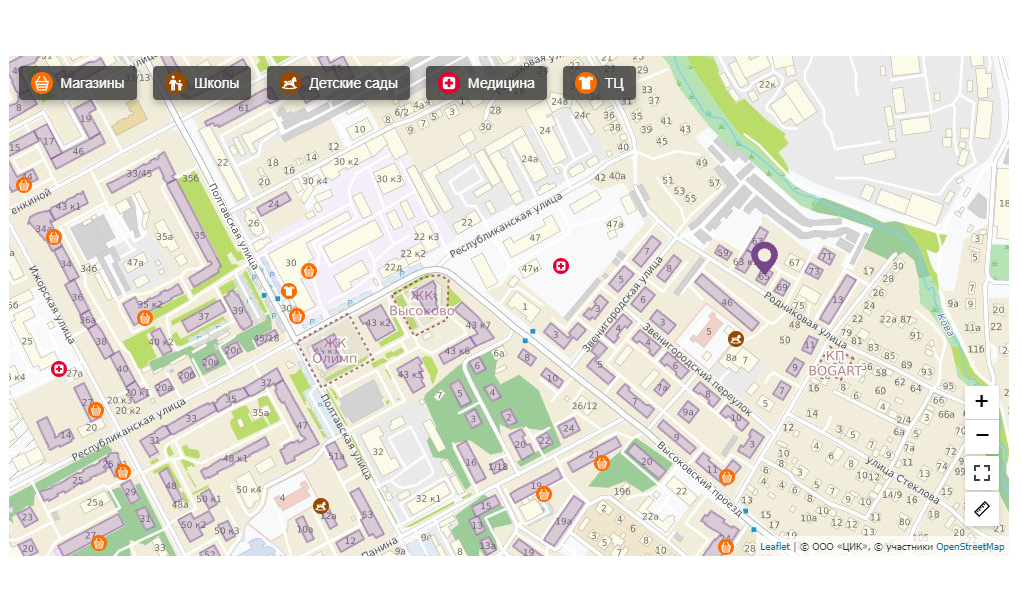Toggle the Школы schools filter
Screen dimensions: 1022x600
pos(202,83)
